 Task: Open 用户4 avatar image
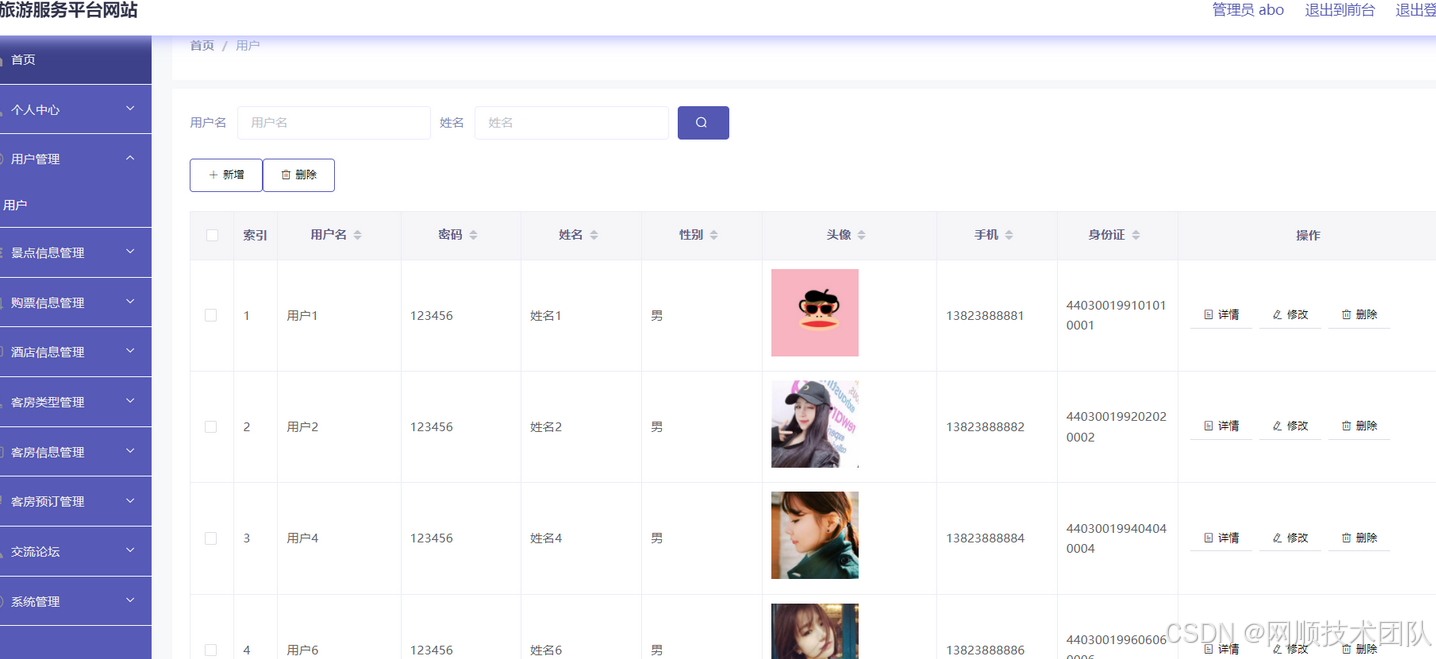[815, 535]
